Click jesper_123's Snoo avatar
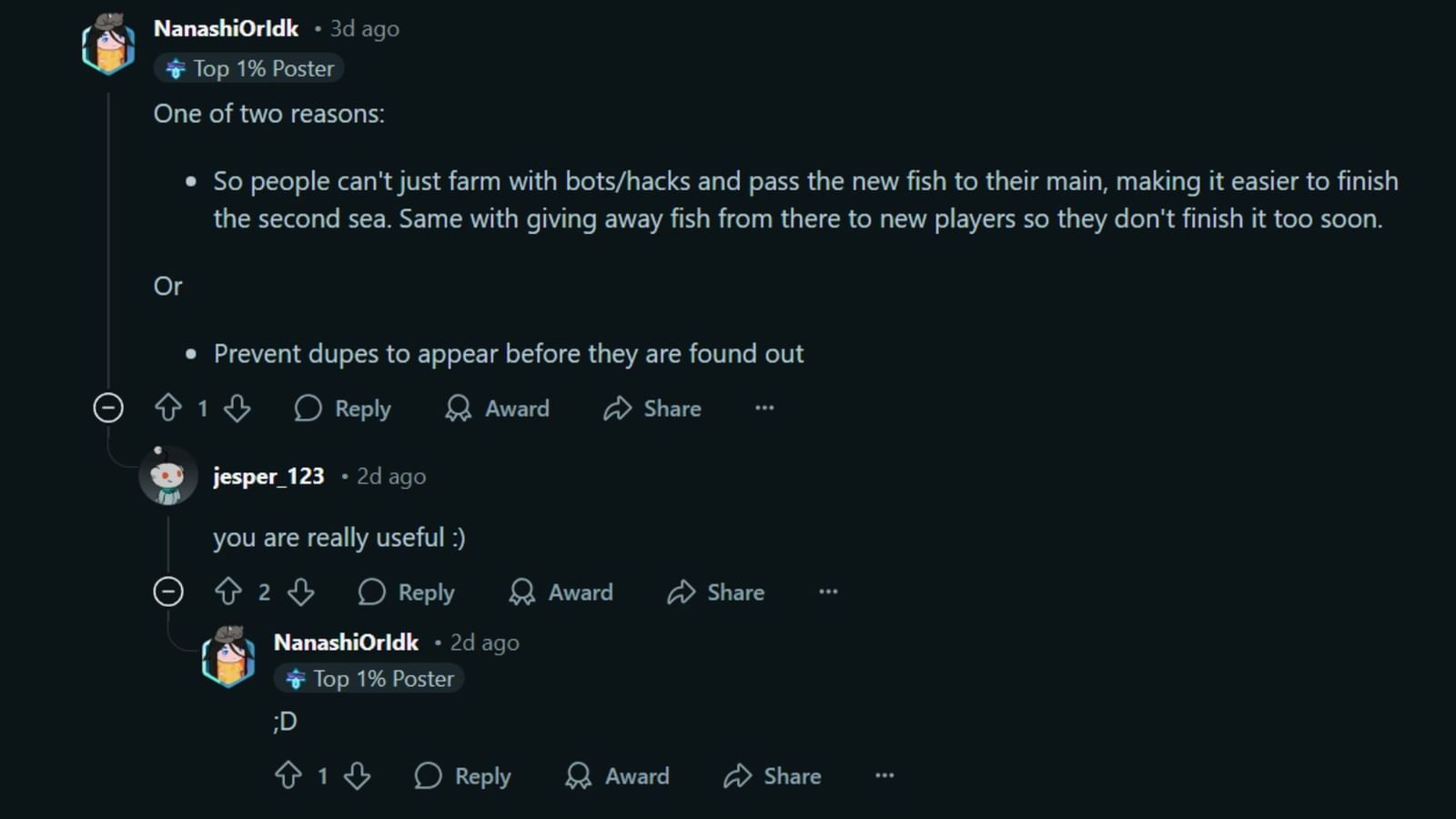Viewport: 1456px width, 819px height. click(x=168, y=477)
